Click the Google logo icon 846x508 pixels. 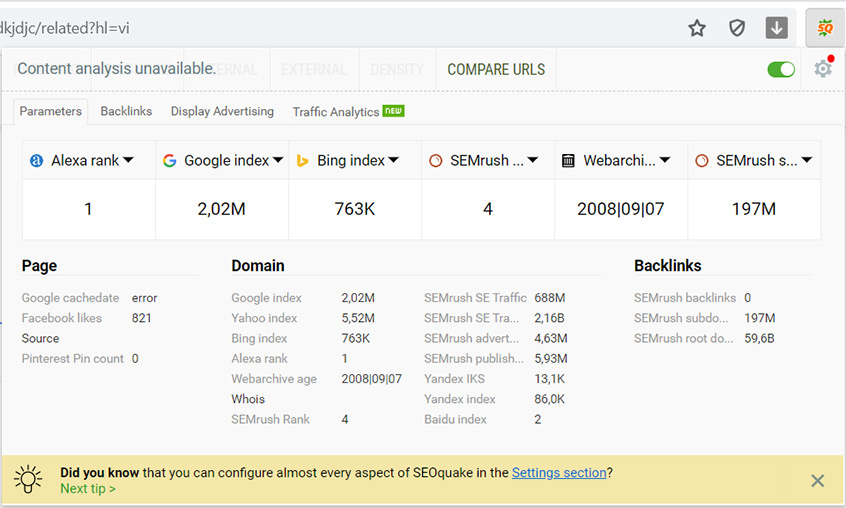[169, 160]
